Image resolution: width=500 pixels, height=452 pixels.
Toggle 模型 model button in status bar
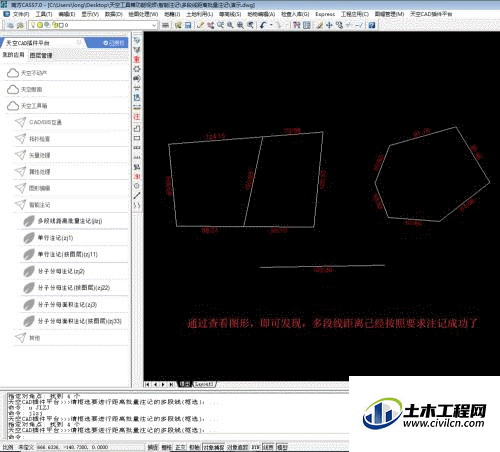click(x=282, y=447)
